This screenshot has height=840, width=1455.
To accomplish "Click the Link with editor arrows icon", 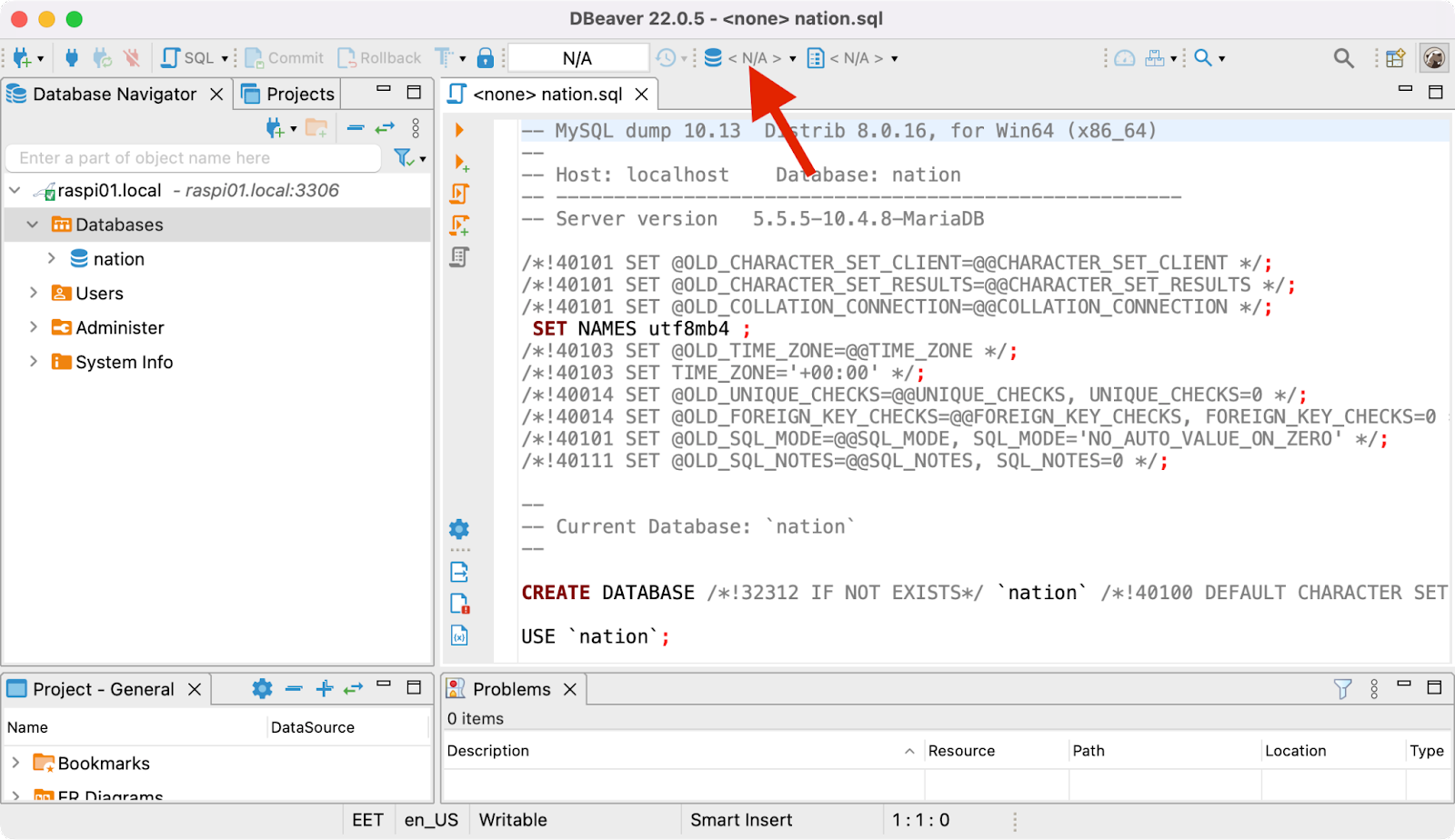I will (x=385, y=128).
